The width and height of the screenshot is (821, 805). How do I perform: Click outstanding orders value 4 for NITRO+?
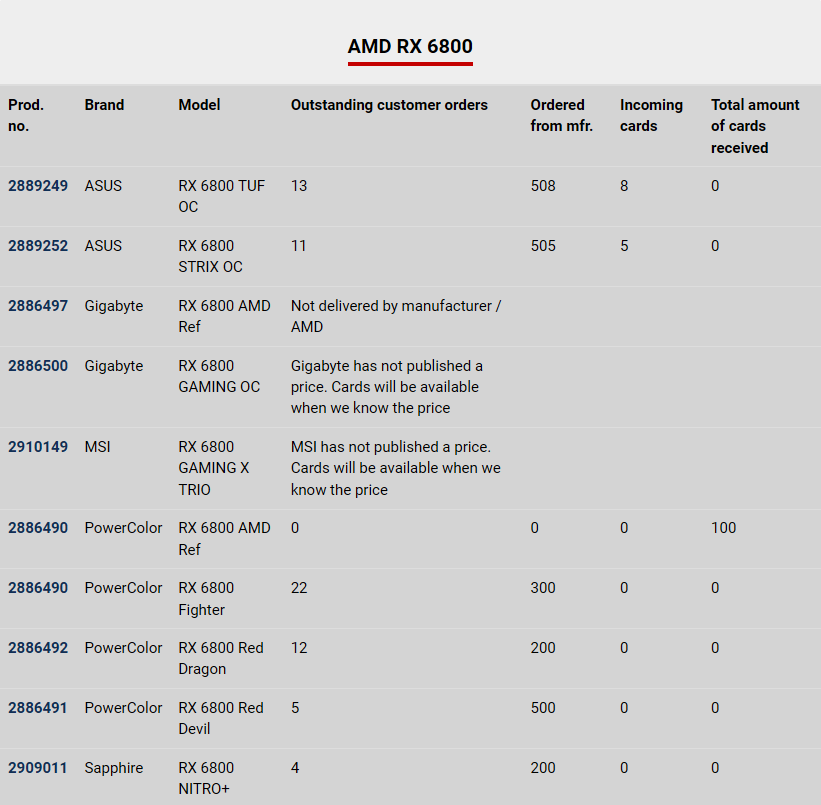pyautogui.click(x=295, y=768)
